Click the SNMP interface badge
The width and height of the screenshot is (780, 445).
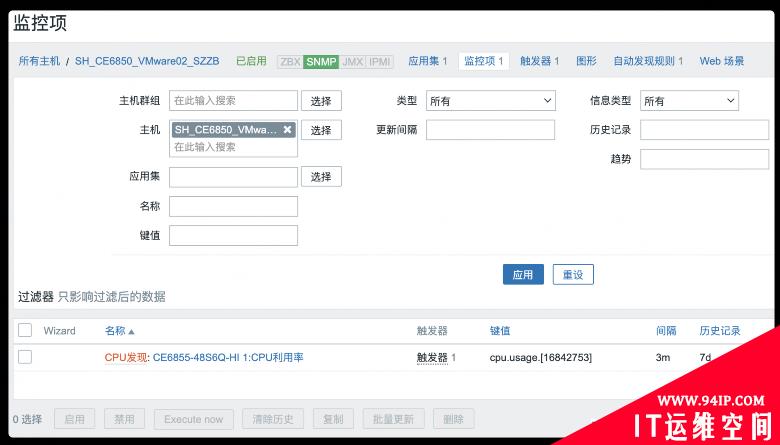coord(321,62)
